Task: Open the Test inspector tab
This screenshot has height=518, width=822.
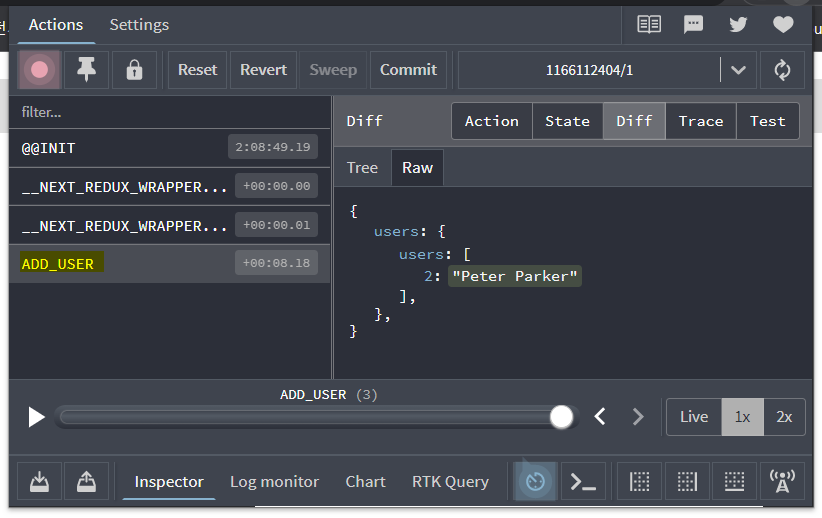Action: pyautogui.click(x=767, y=121)
